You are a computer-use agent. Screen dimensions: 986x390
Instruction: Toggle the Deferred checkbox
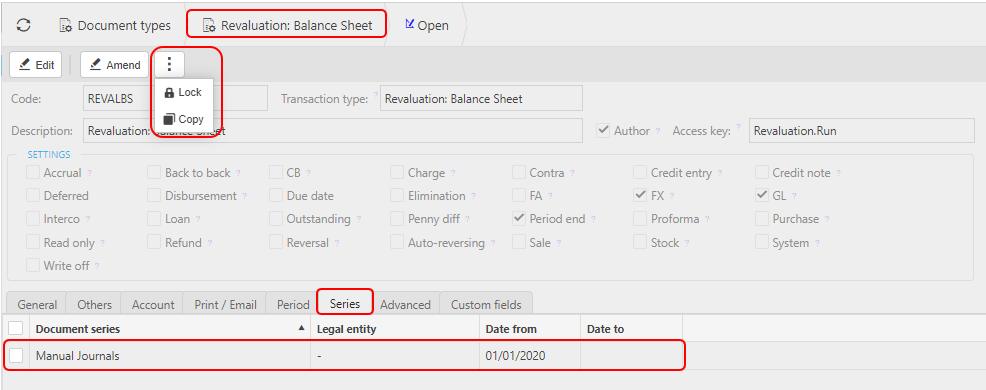[33, 196]
